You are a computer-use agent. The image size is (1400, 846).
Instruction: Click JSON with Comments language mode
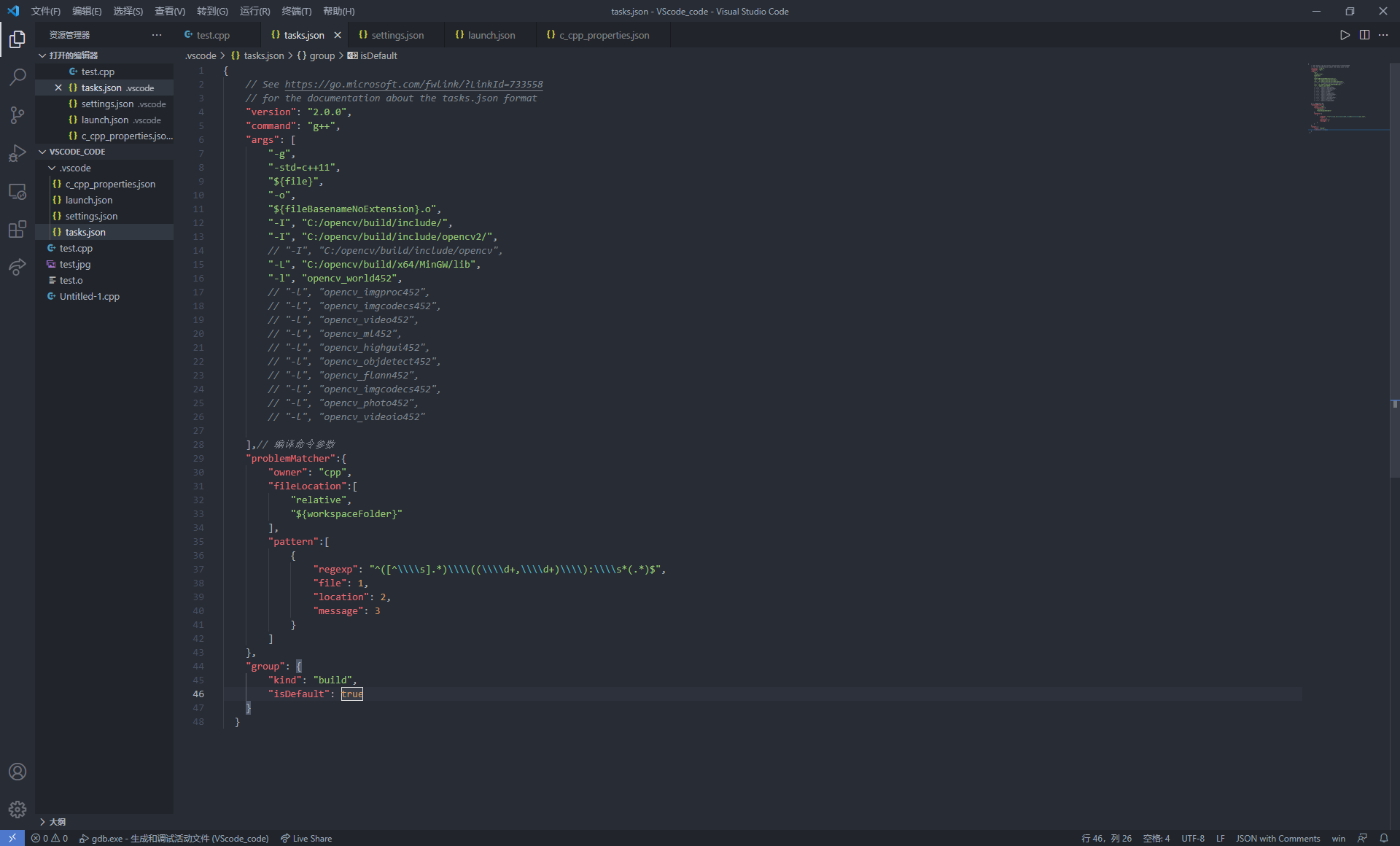1277,839
